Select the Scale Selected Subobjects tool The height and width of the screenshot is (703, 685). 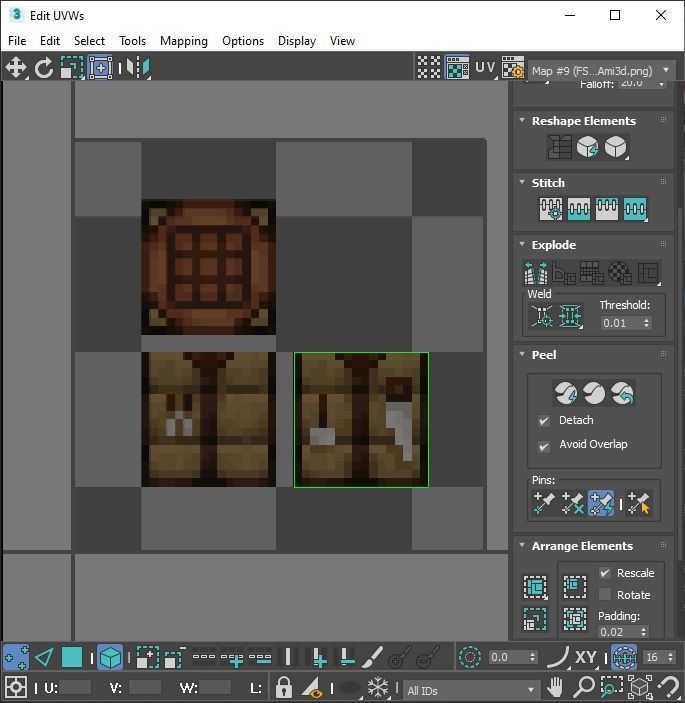tap(72, 68)
